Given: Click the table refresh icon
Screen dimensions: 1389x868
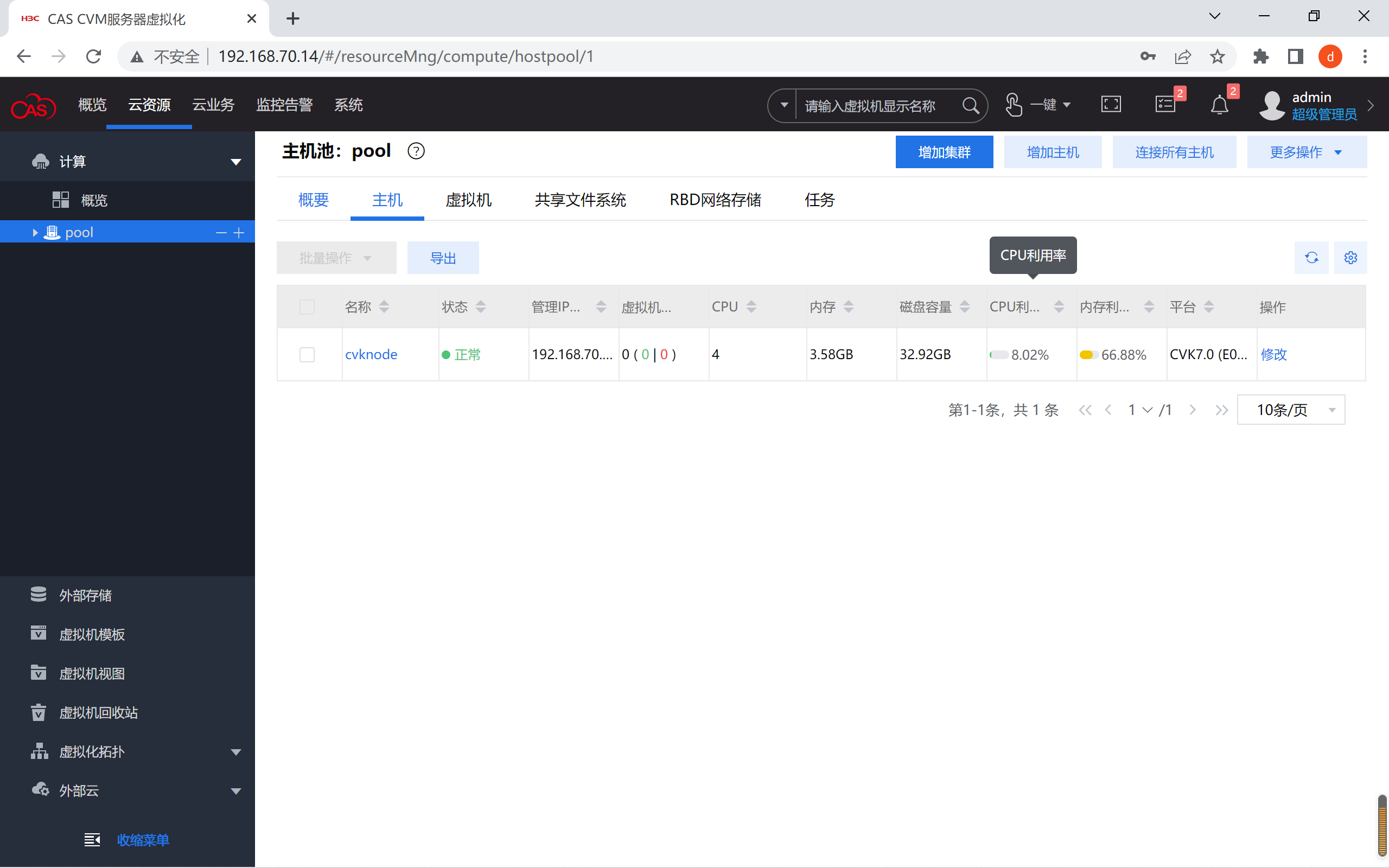Looking at the screenshot, I should (1311, 258).
